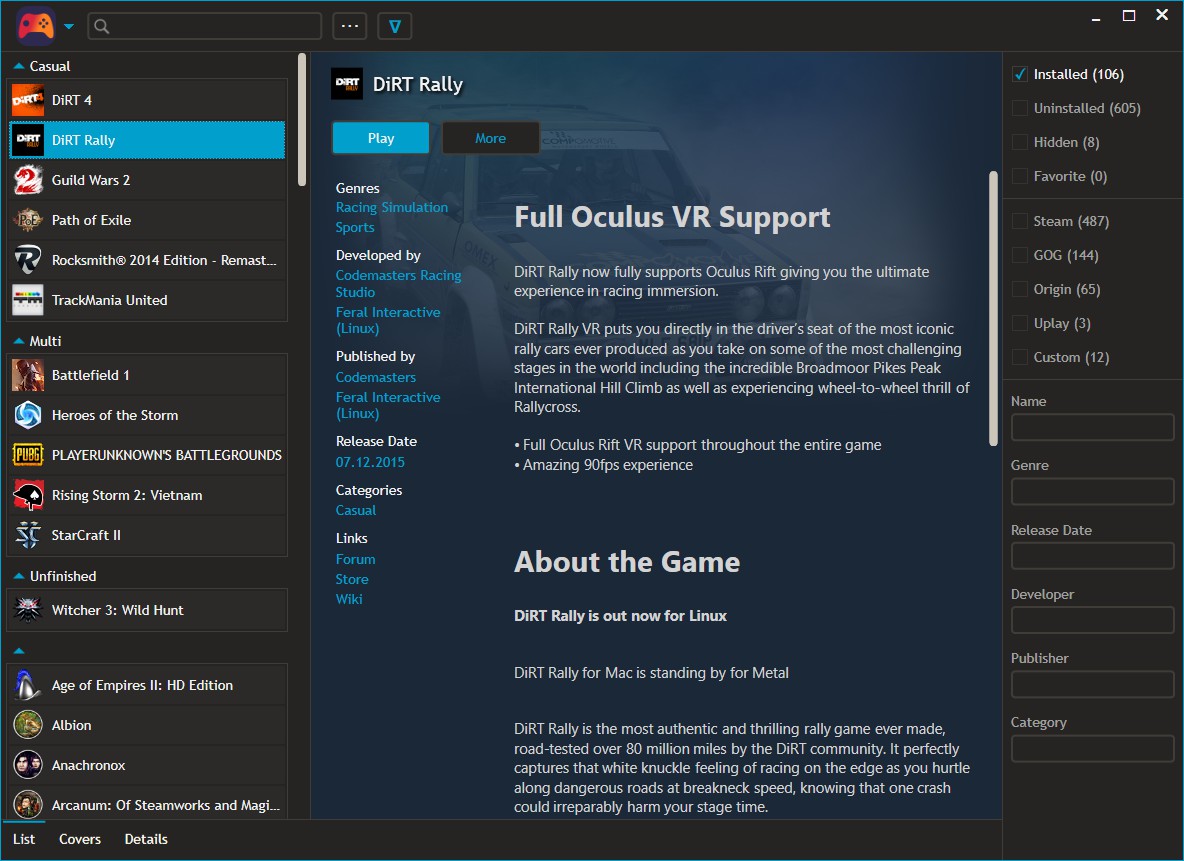Enable the Uninstalled (605) filter
The height and width of the screenshot is (861, 1184).
tap(1019, 108)
